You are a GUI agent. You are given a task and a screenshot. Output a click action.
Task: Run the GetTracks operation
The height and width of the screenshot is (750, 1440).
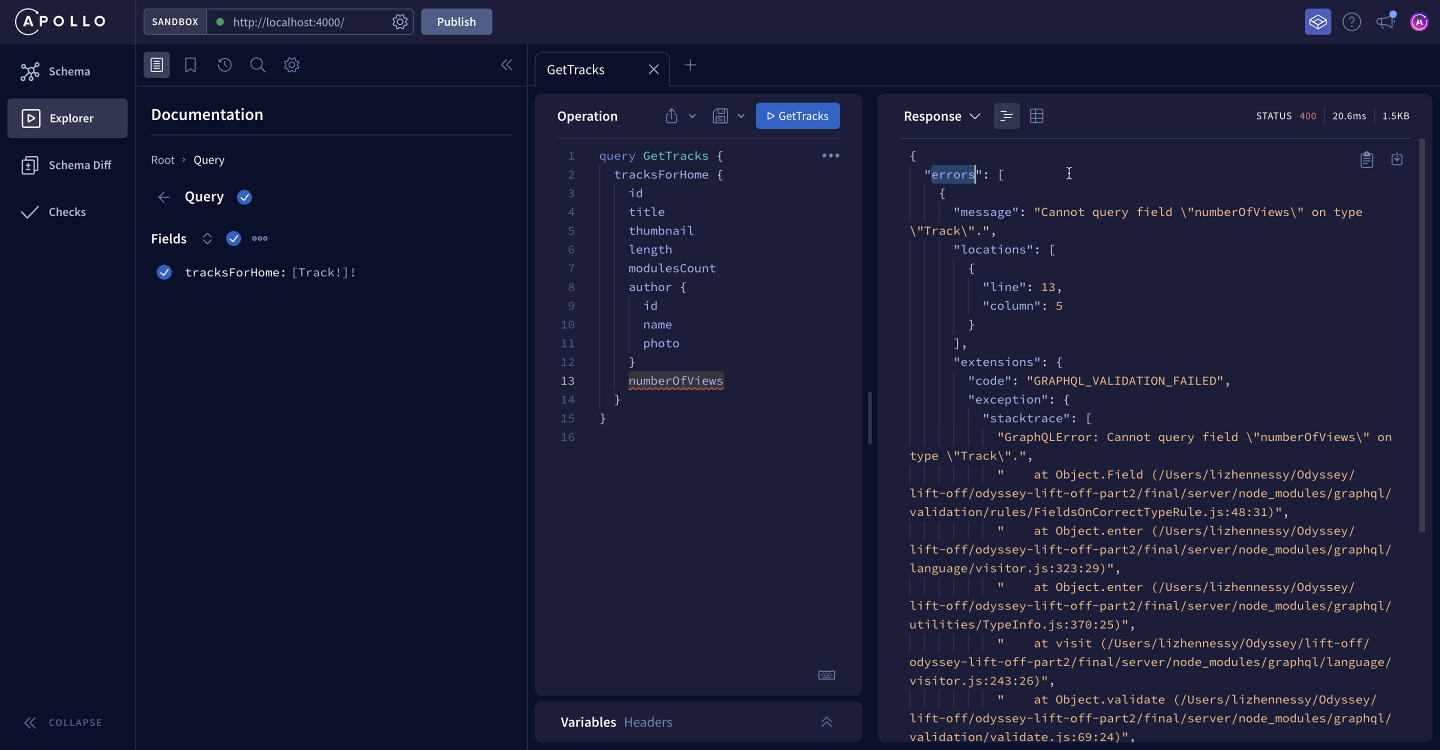coord(798,116)
